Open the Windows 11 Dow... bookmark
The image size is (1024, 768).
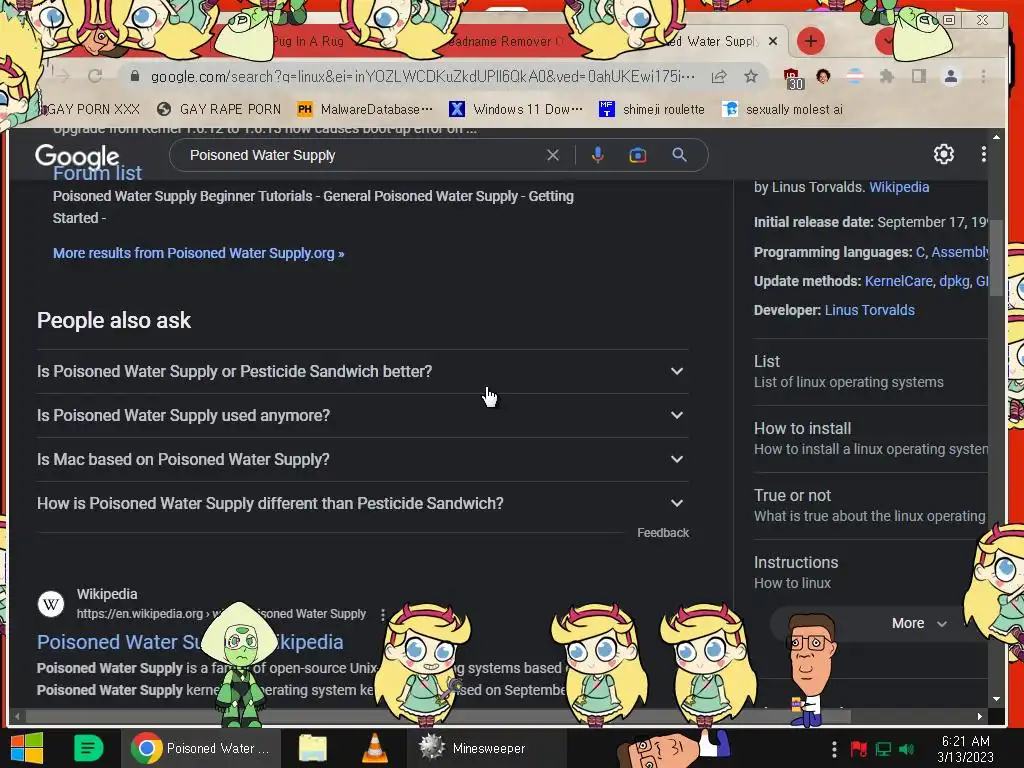(x=516, y=109)
